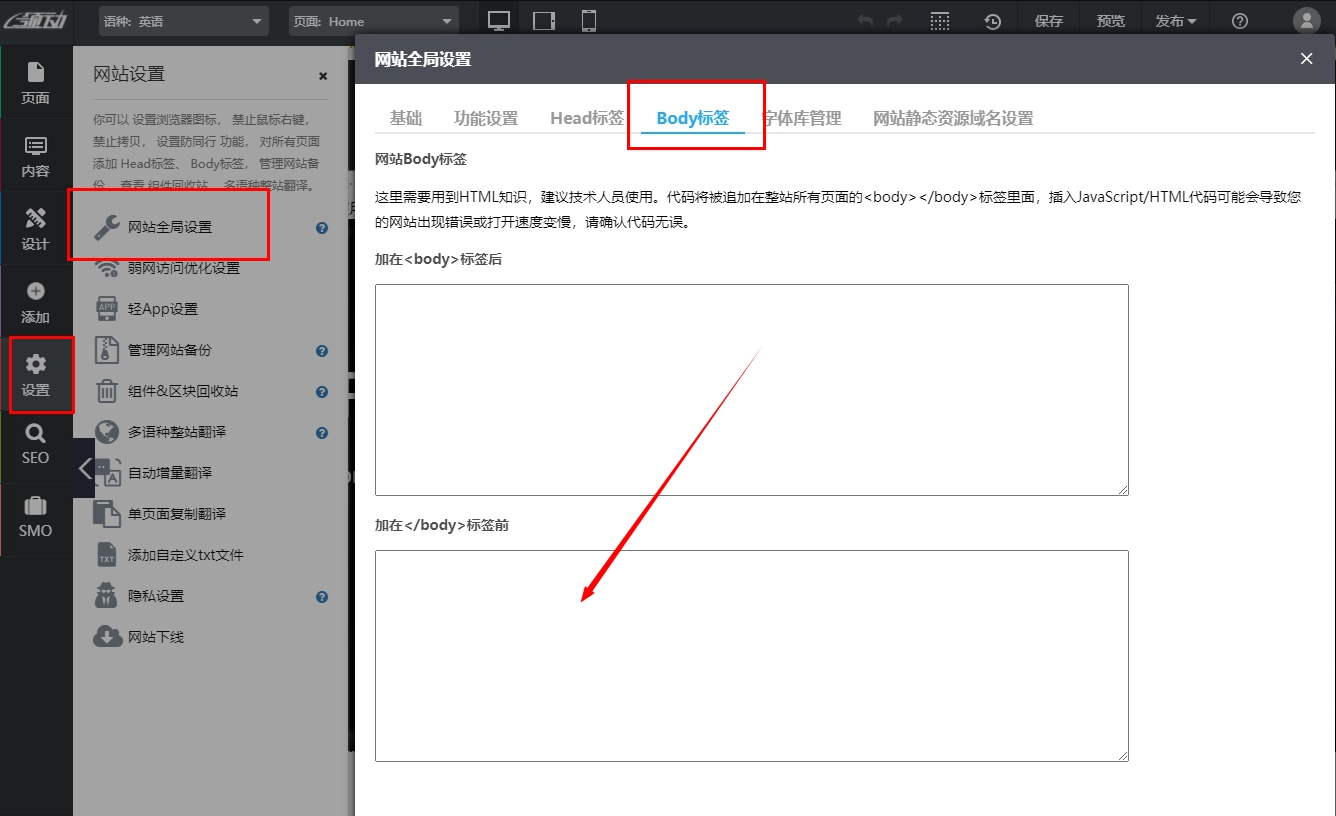
Task: Click the help question mark icon in top bar
Action: [x=1240, y=21]
